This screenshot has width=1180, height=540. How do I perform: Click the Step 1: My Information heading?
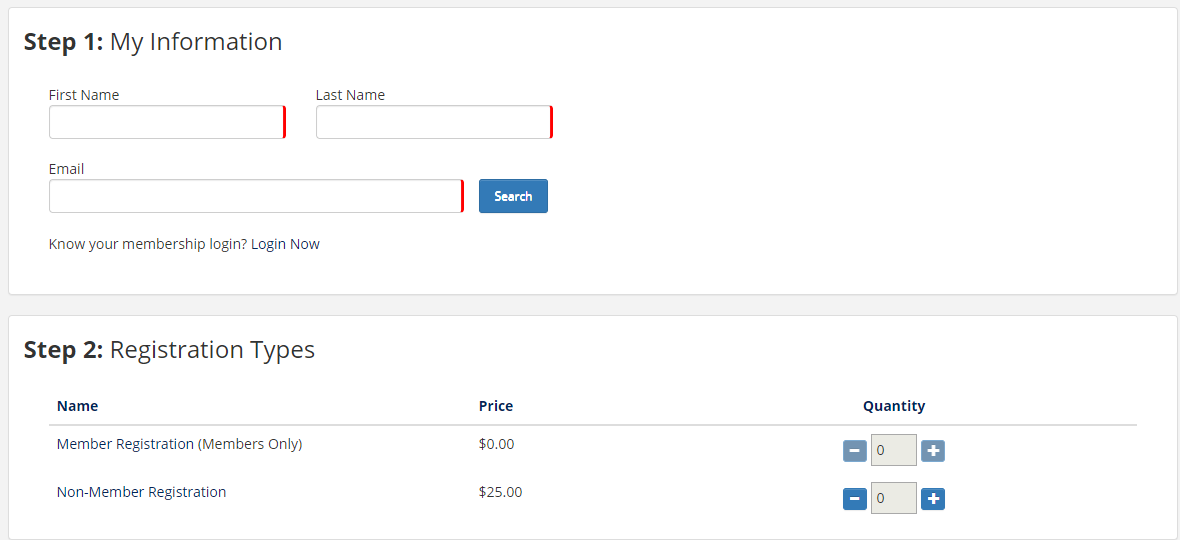153,42
